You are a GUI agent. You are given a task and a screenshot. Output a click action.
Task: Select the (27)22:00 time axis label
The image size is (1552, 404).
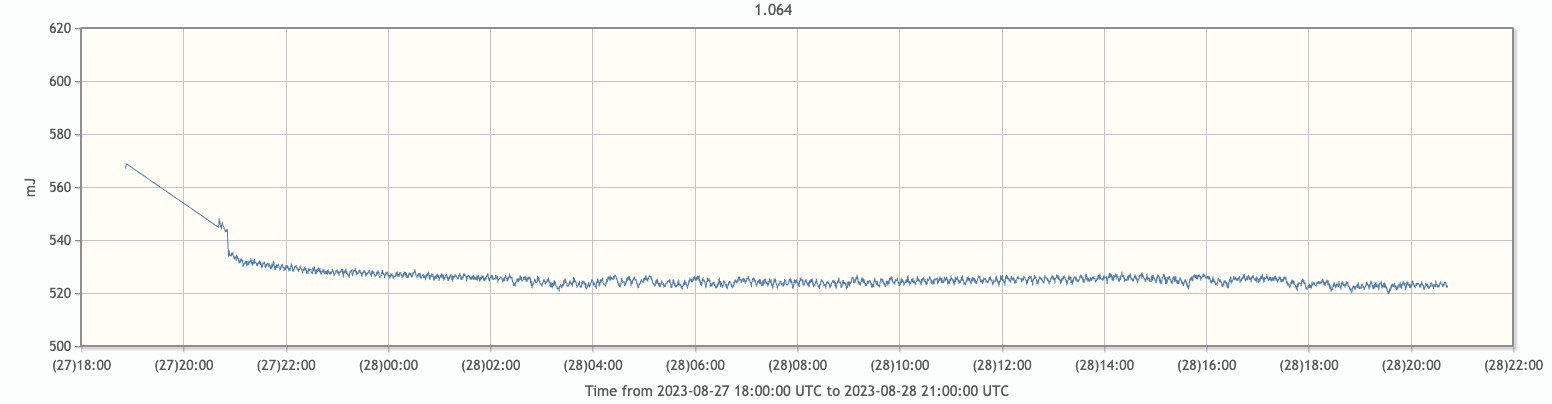(x=286, y=366)
